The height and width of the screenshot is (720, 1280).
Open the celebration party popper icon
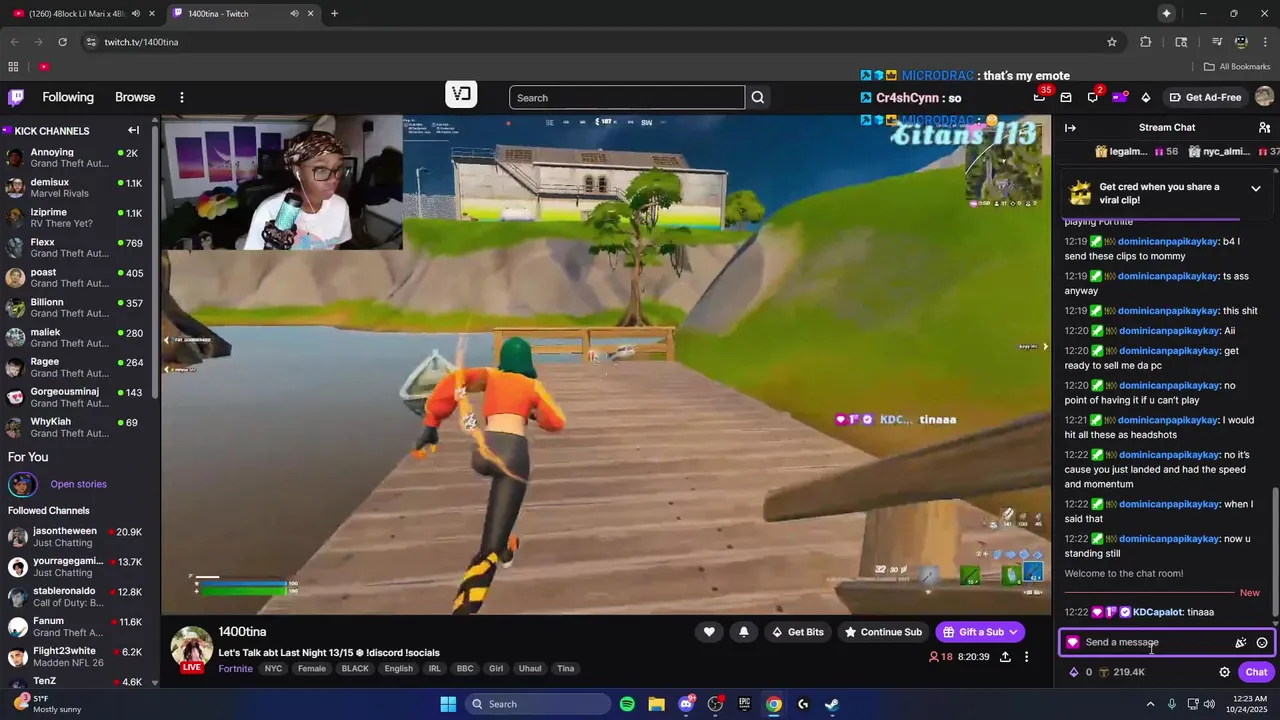point(1240,643)
